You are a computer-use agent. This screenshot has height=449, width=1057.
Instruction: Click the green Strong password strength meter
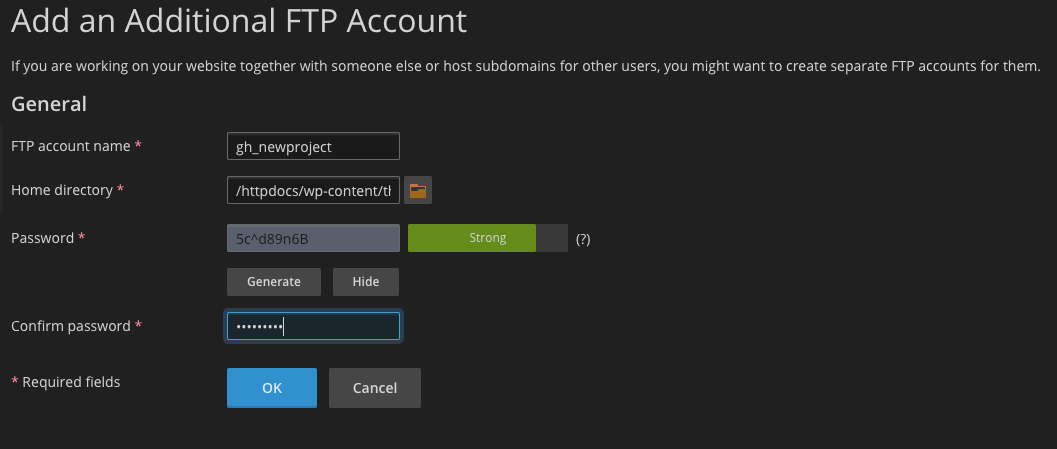[472, 238]
